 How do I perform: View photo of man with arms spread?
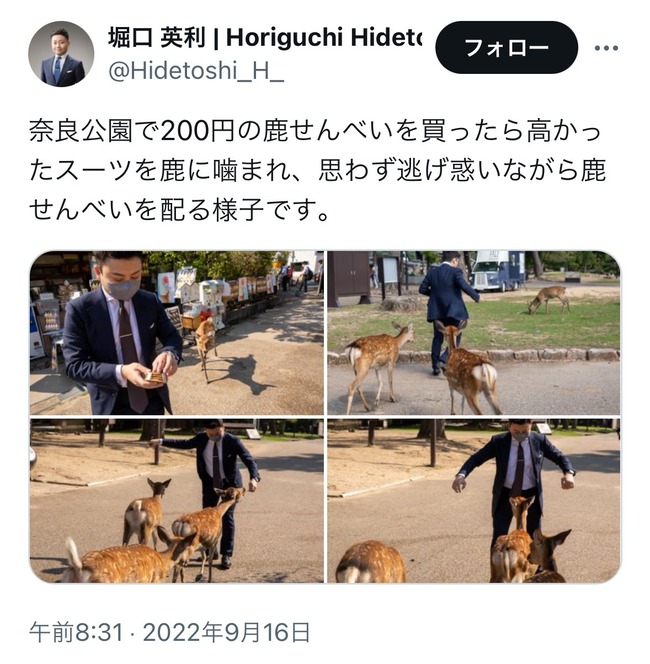click(x=473, y=501)
